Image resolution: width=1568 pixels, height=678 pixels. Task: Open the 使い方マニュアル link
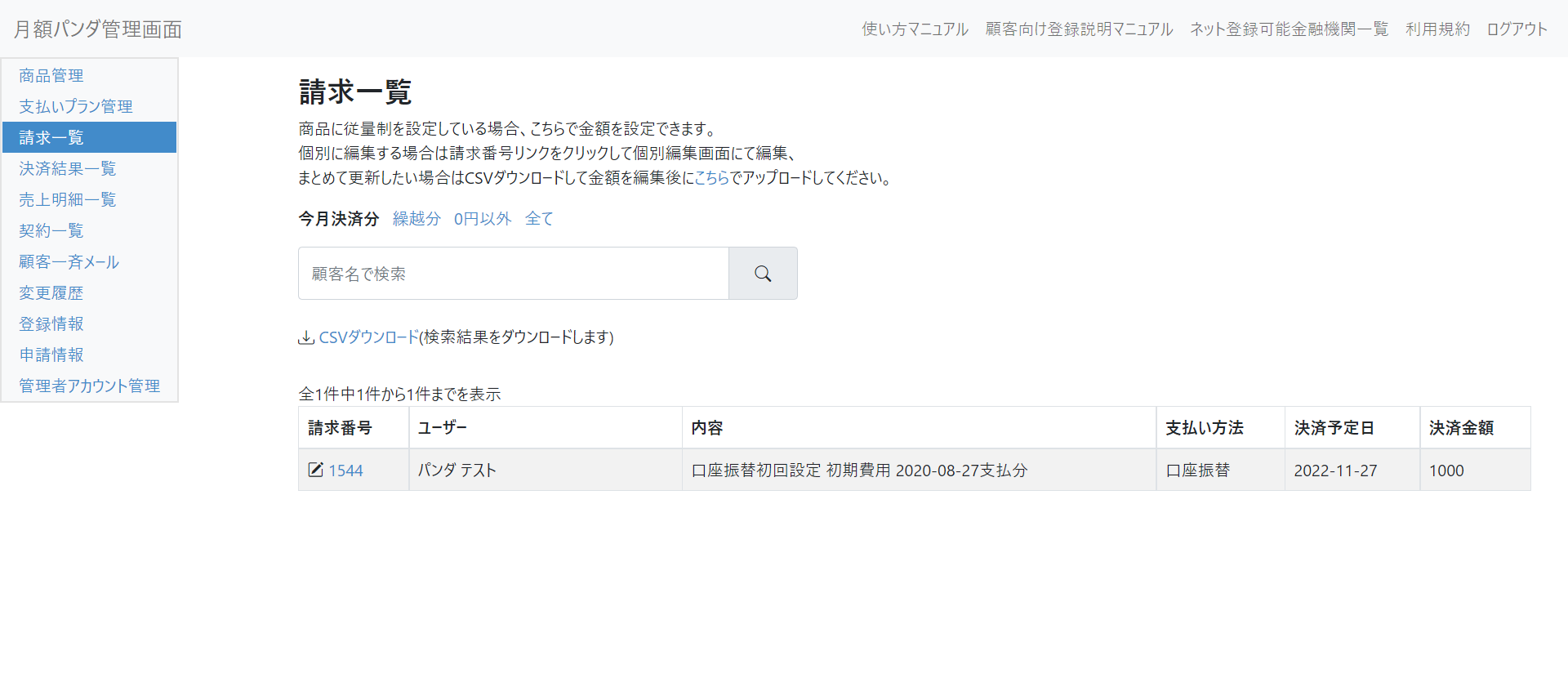[x=915, y=29]
